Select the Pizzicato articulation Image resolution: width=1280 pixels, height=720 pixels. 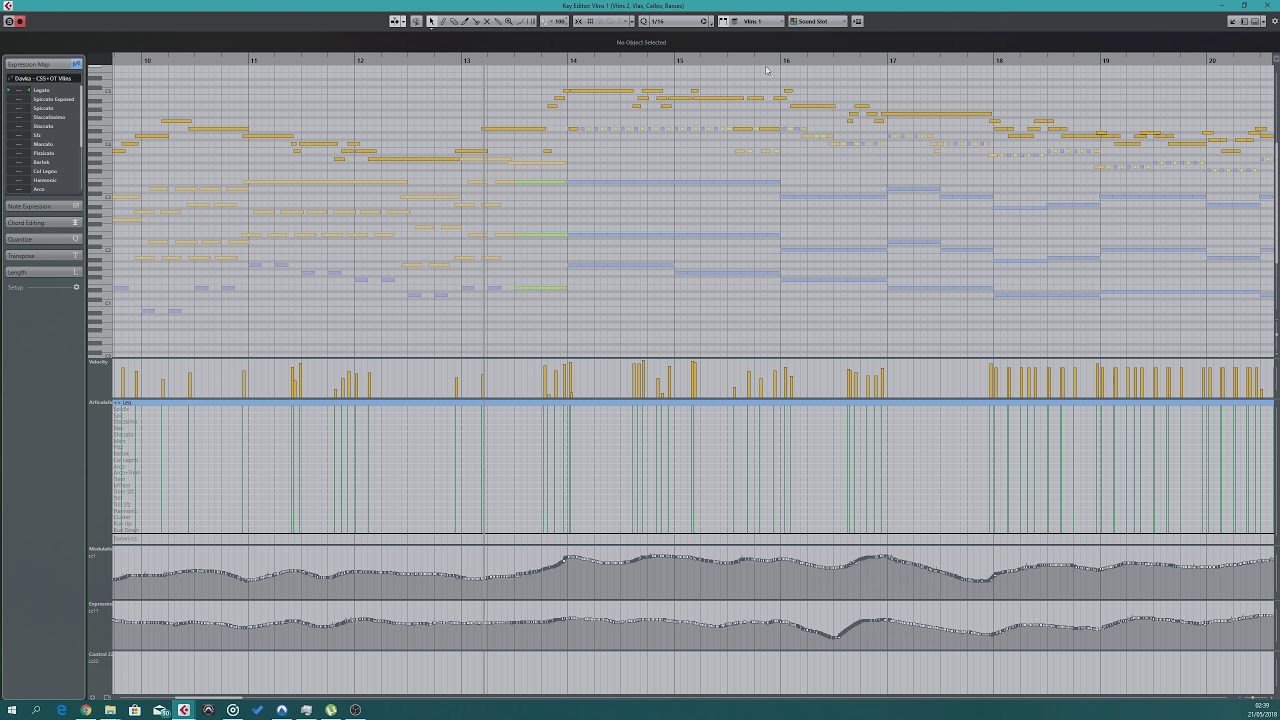tap(44, 153)
